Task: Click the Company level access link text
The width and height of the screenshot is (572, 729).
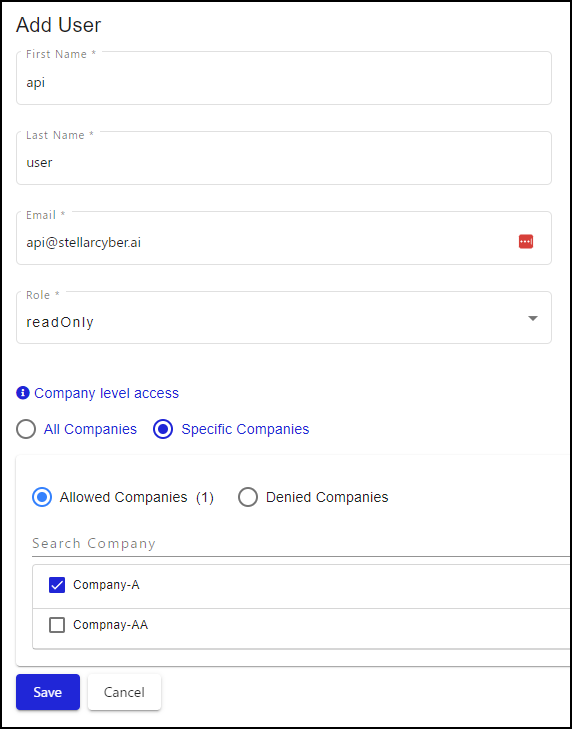Action: tap(106, 393)
